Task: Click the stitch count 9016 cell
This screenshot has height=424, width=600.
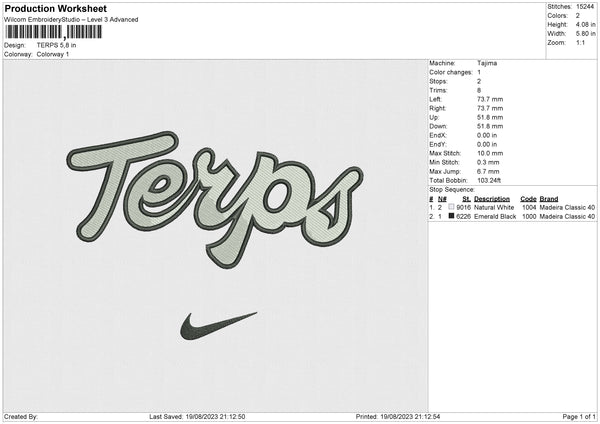Action: 463,207
